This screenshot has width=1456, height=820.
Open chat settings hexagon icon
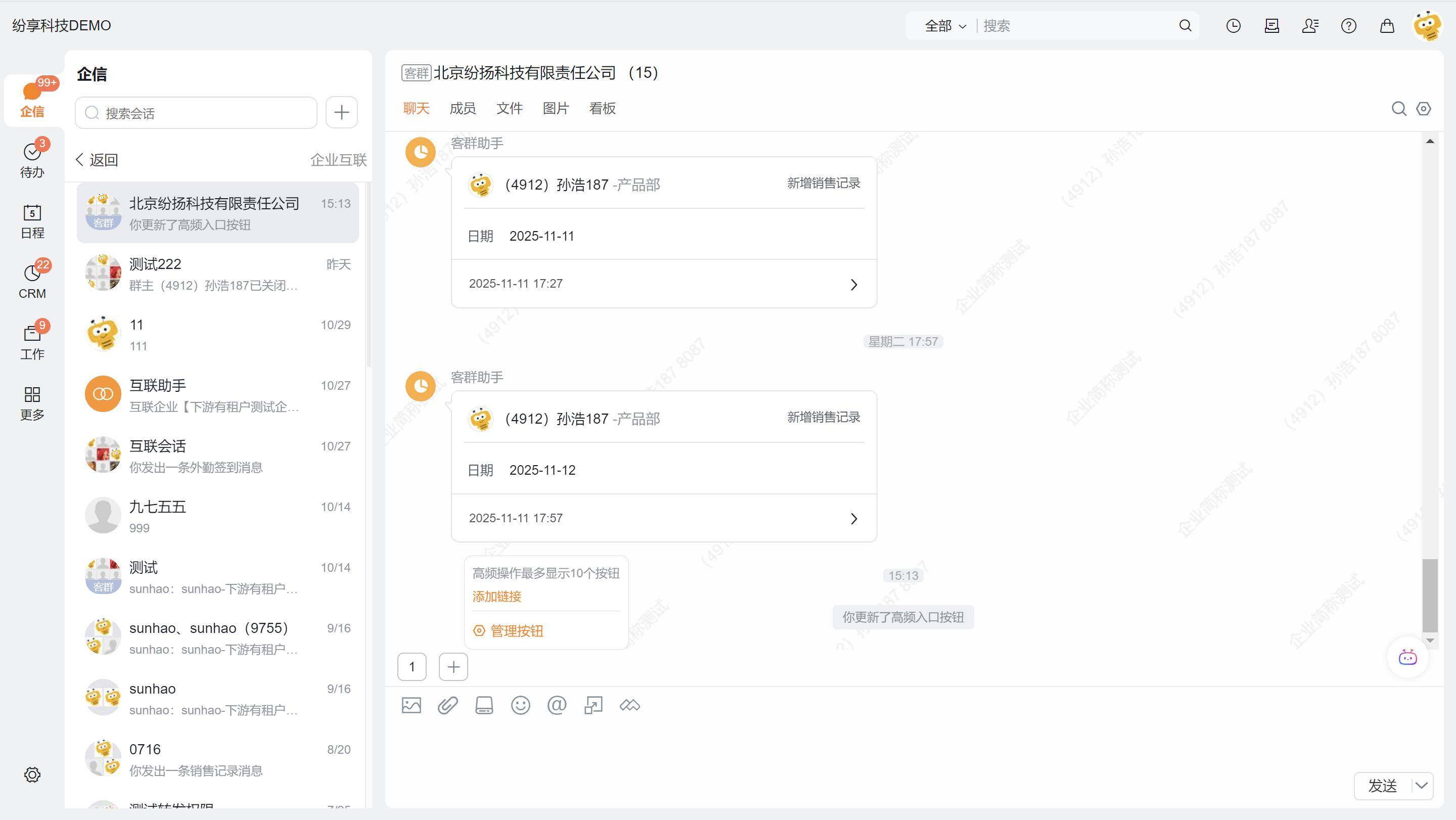(1423, 109)
